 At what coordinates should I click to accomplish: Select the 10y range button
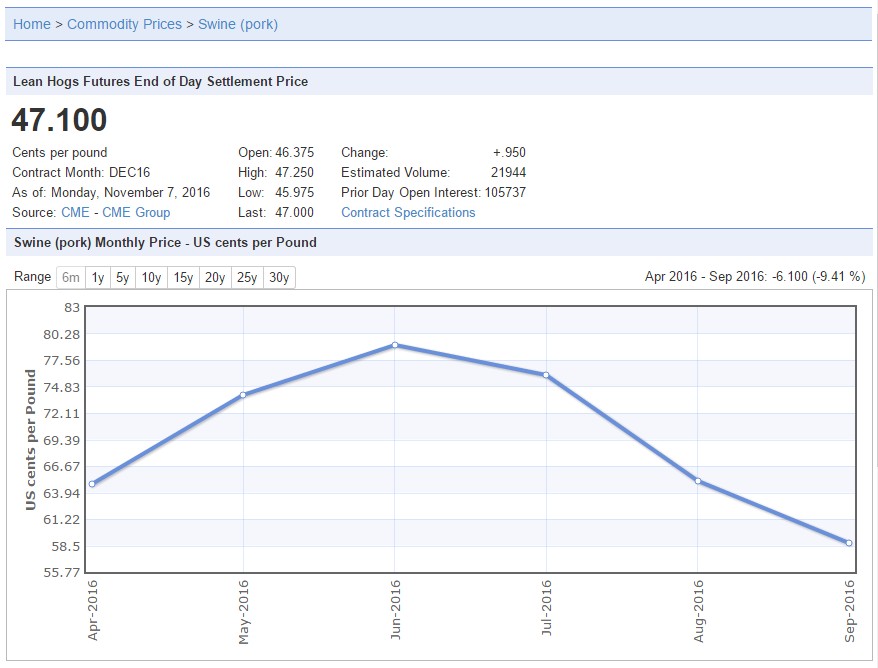coord(151,278)
